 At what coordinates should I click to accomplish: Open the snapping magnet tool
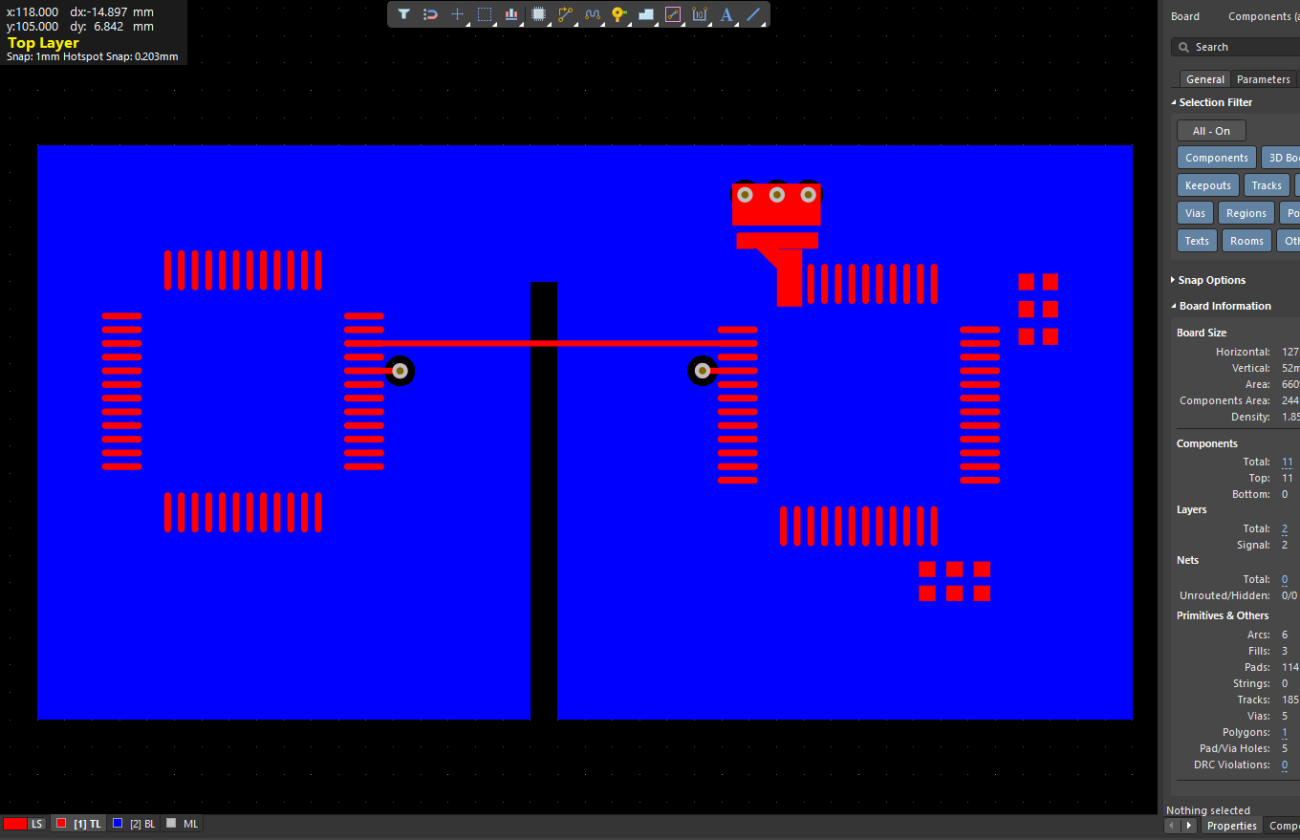431,14
